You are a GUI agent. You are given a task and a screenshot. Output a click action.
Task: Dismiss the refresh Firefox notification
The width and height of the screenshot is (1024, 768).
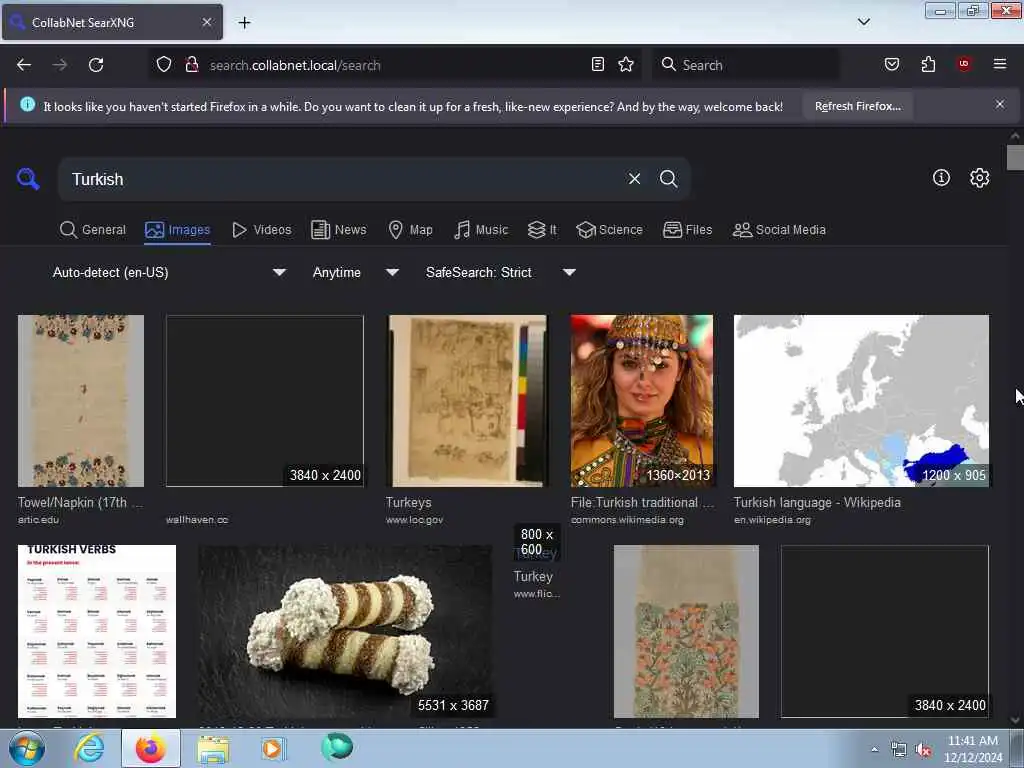click(x=1000, y=104)
